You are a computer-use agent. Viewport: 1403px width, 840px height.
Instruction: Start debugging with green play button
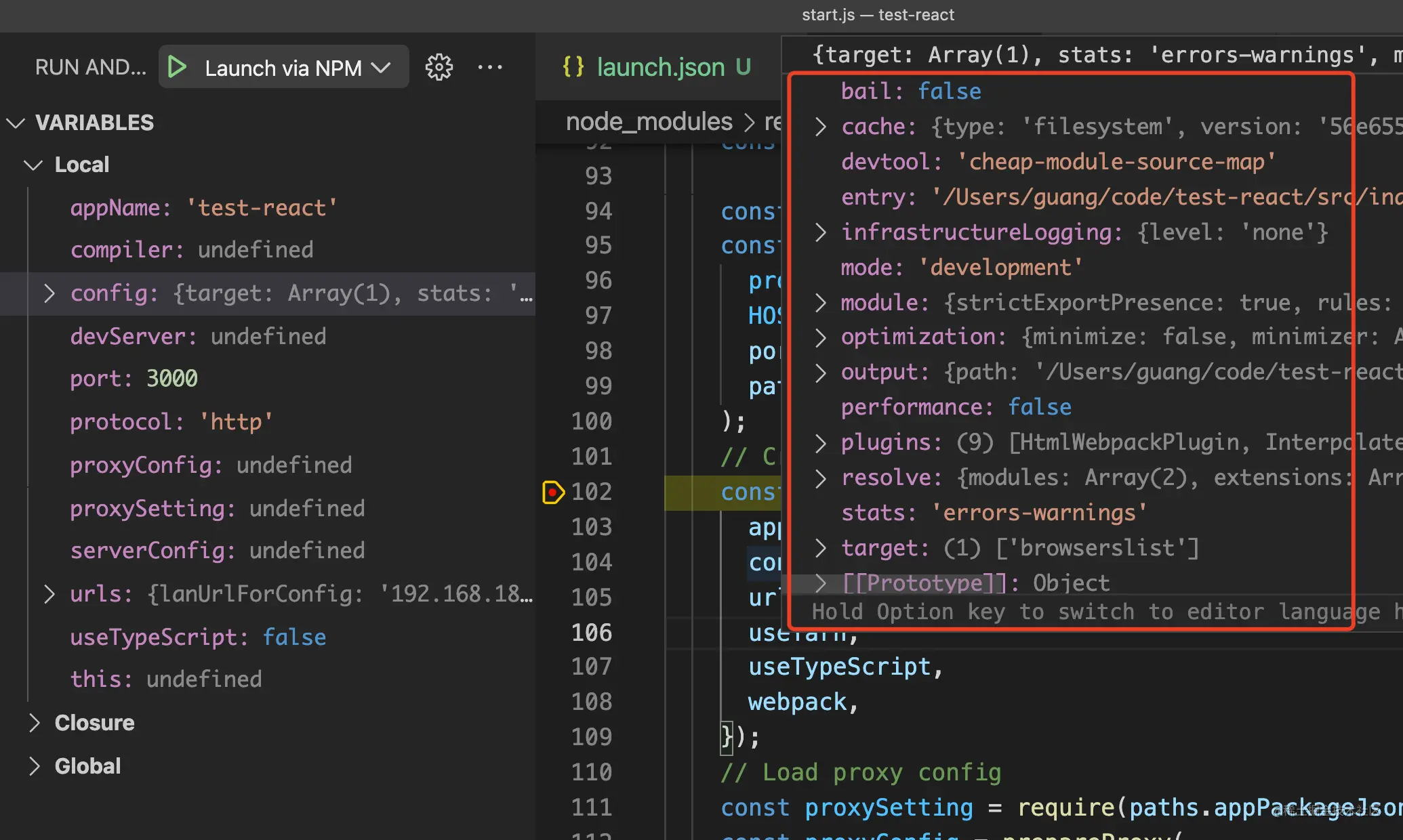coord(178,67)
